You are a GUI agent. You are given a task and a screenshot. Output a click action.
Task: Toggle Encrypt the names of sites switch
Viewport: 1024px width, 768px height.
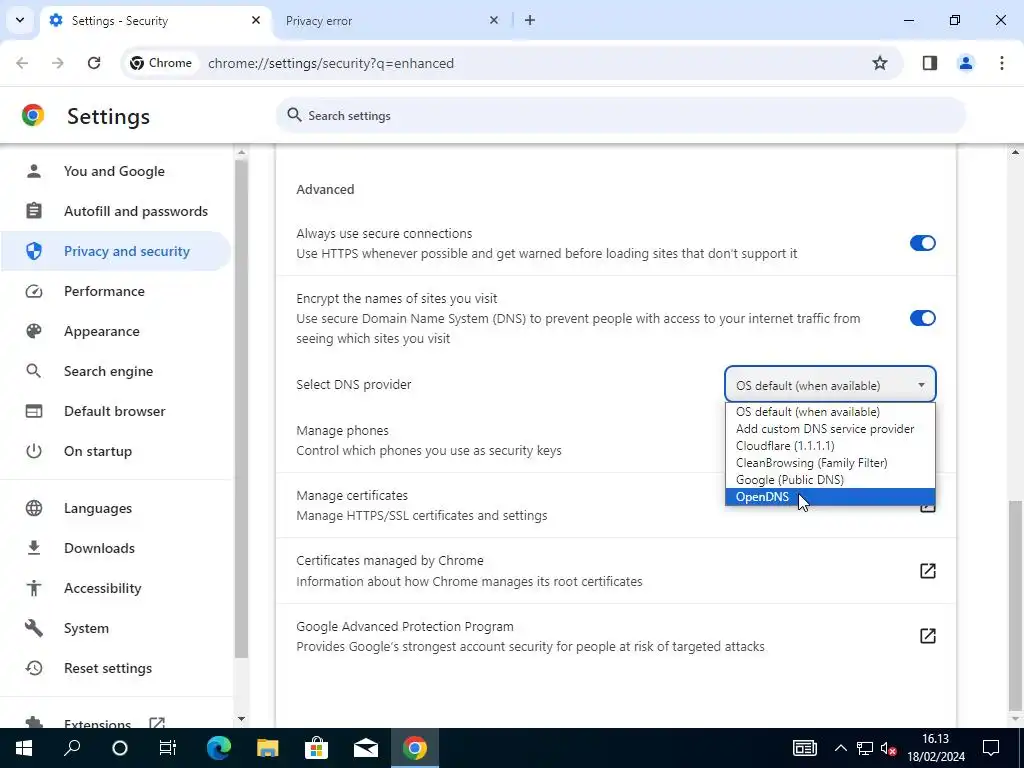click(922, 318)
